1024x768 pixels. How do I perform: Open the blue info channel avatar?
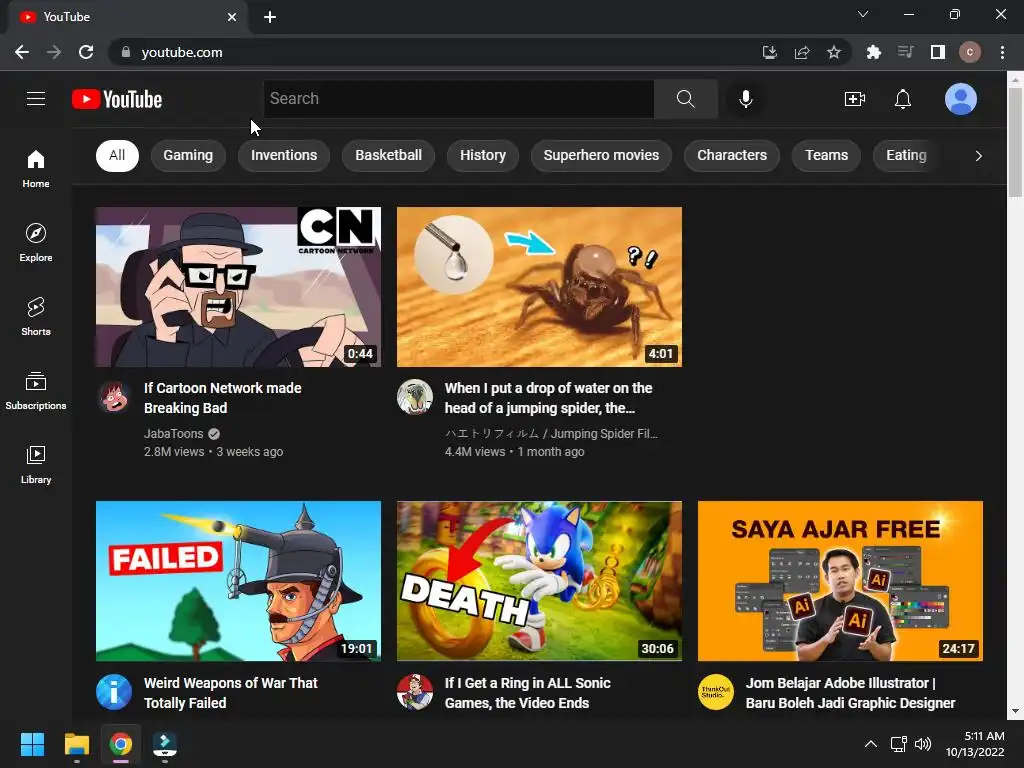(x=114, y=692)
